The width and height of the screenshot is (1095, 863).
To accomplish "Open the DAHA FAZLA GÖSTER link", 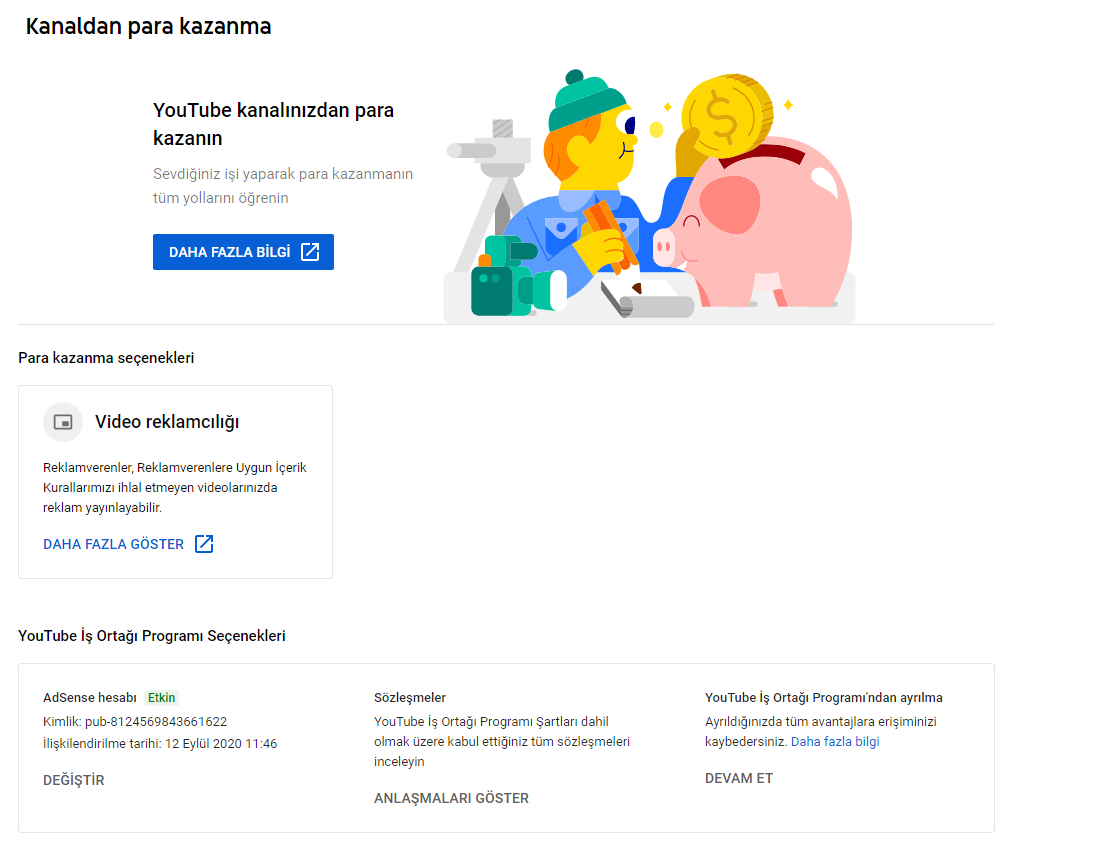I will pos(114,544).
